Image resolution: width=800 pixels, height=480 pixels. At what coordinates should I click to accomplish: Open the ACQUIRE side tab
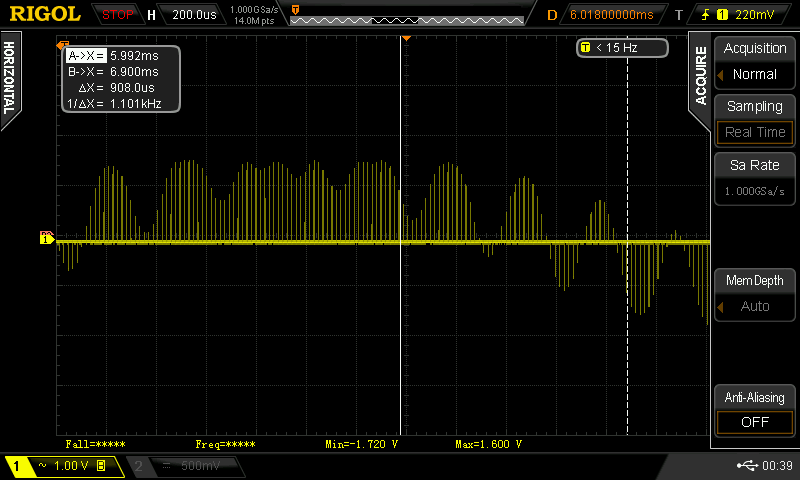[701, 77]
